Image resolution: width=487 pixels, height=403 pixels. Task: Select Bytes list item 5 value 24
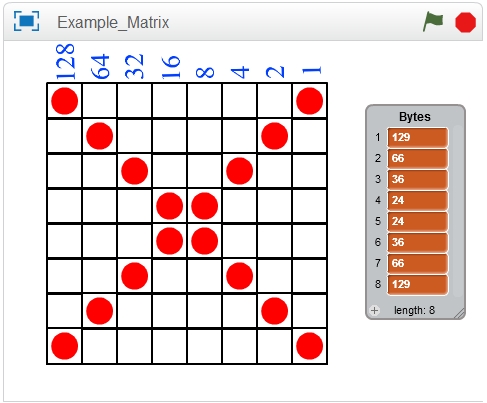(417, 221)
